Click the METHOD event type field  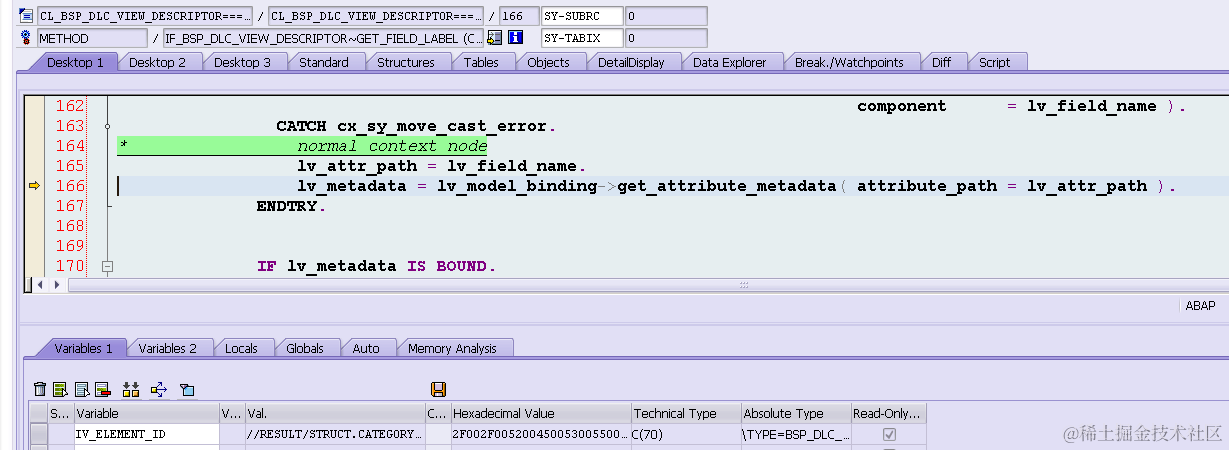point(92,38)
